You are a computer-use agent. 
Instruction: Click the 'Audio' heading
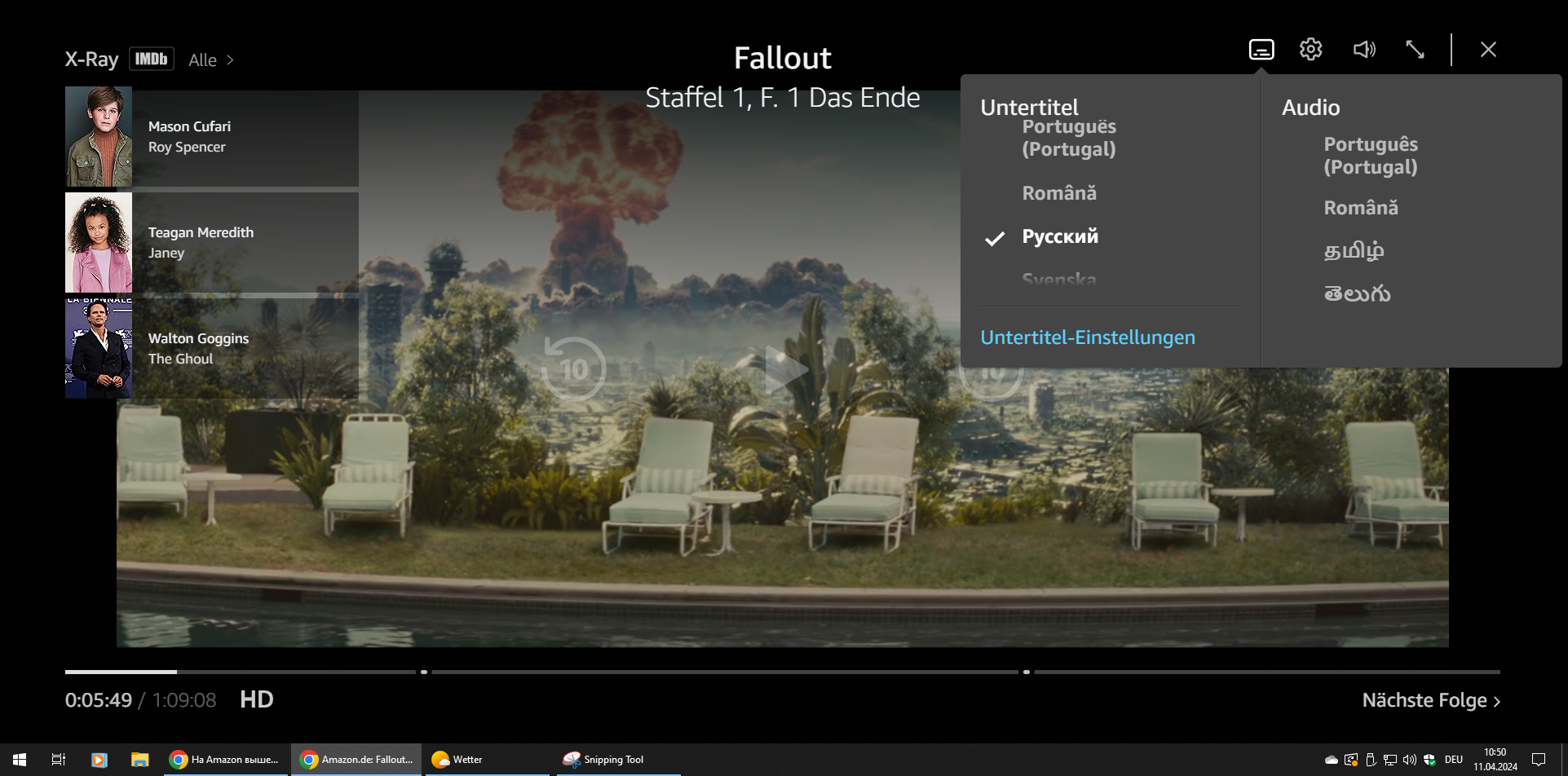click(1310, 107)
